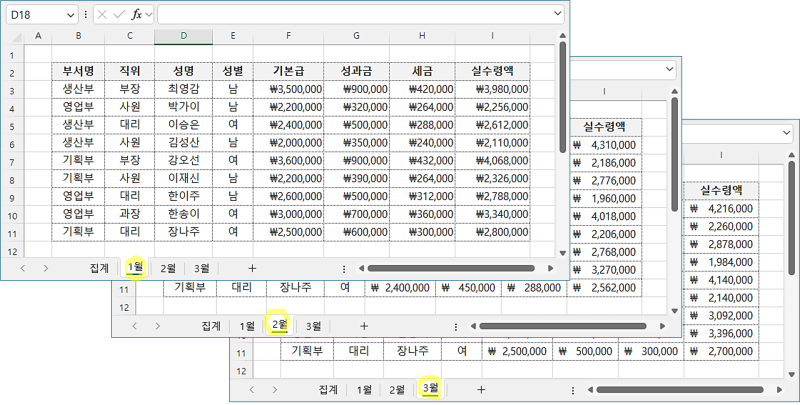Click the Cancel X icon in formula bar
800x405 pixels.
102,15
